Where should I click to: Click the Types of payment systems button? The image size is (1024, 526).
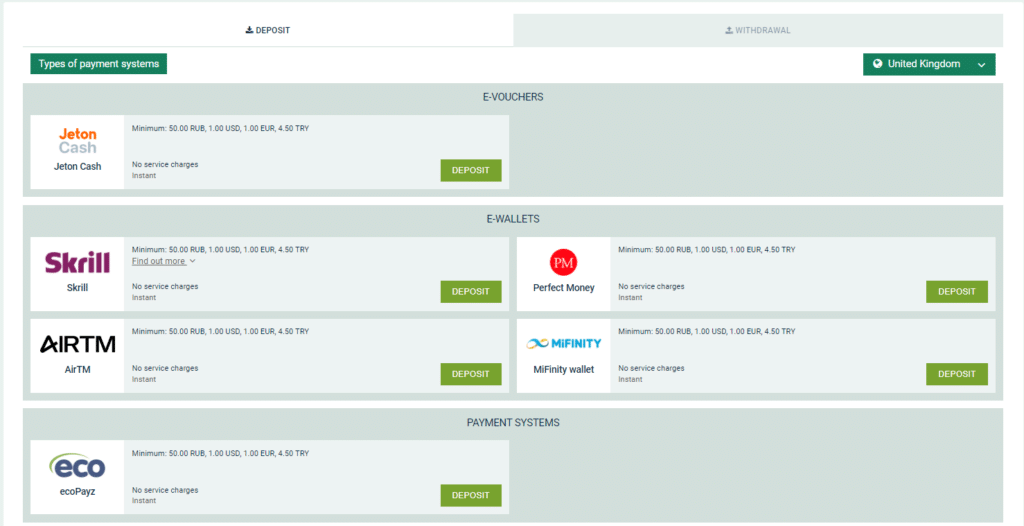tap(99, 64)
